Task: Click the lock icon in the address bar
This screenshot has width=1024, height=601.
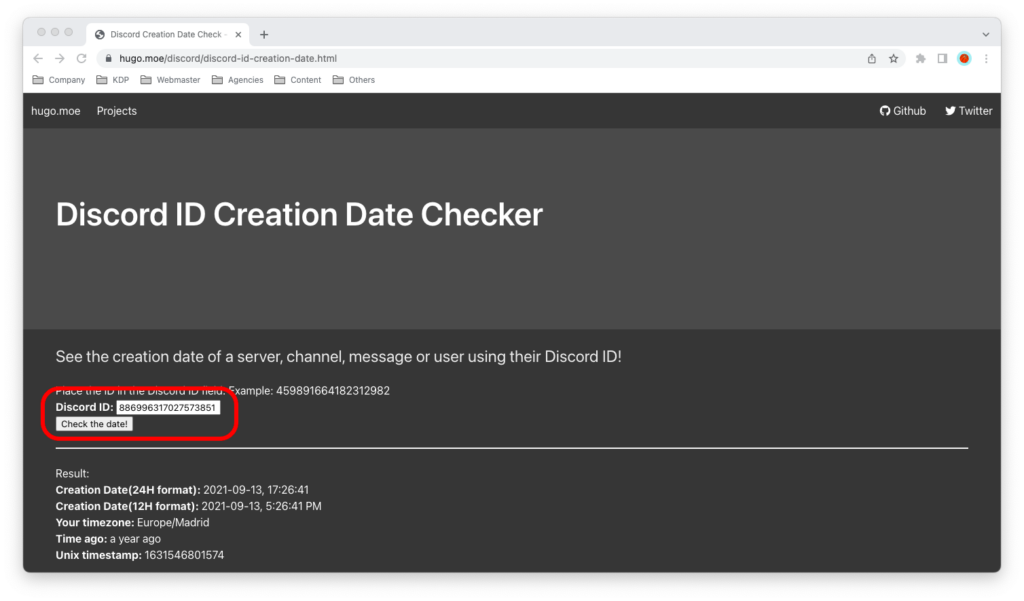Action: [x=108, y=58]
